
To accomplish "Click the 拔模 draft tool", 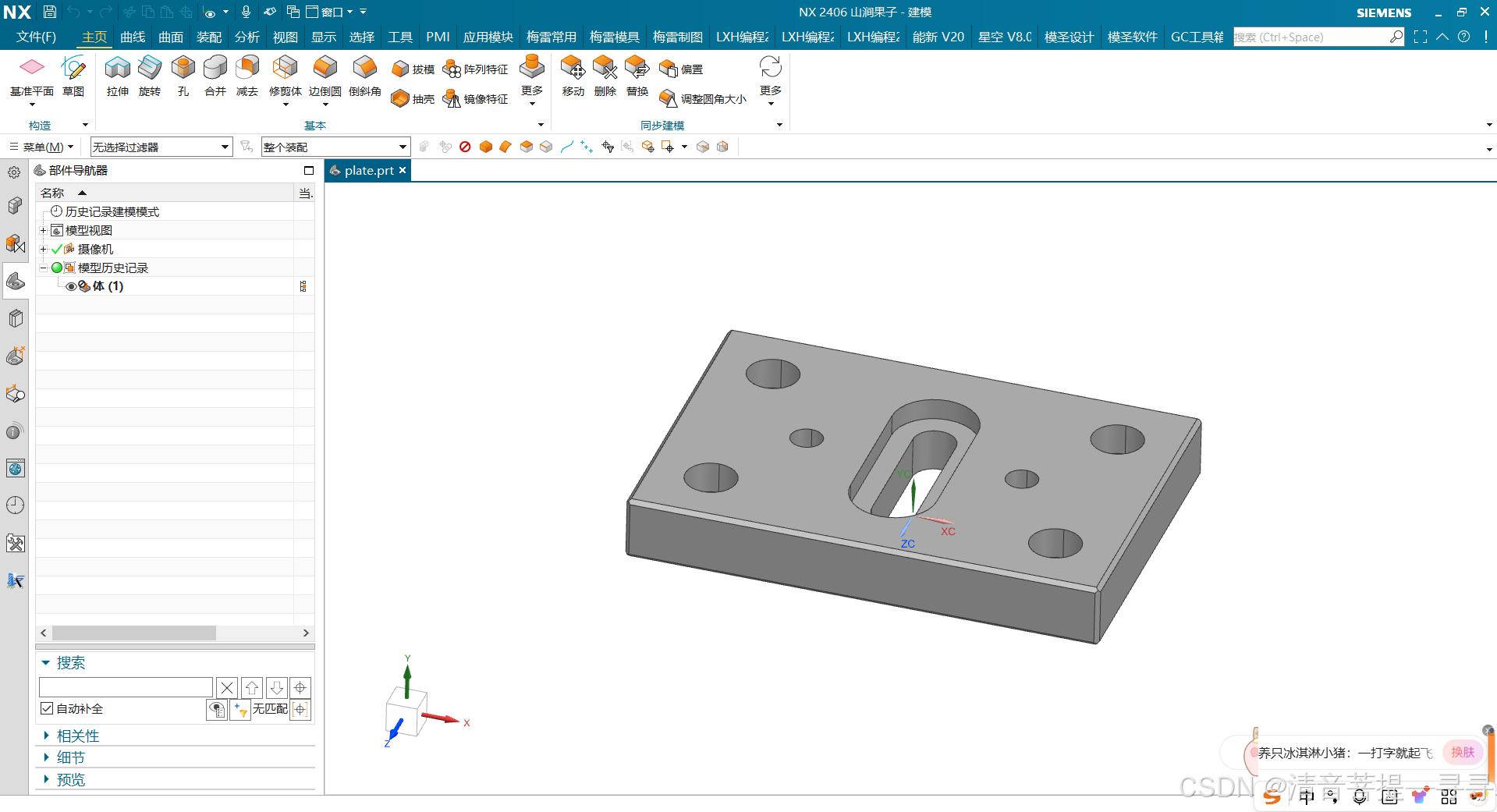I will (x=413, y=69).
